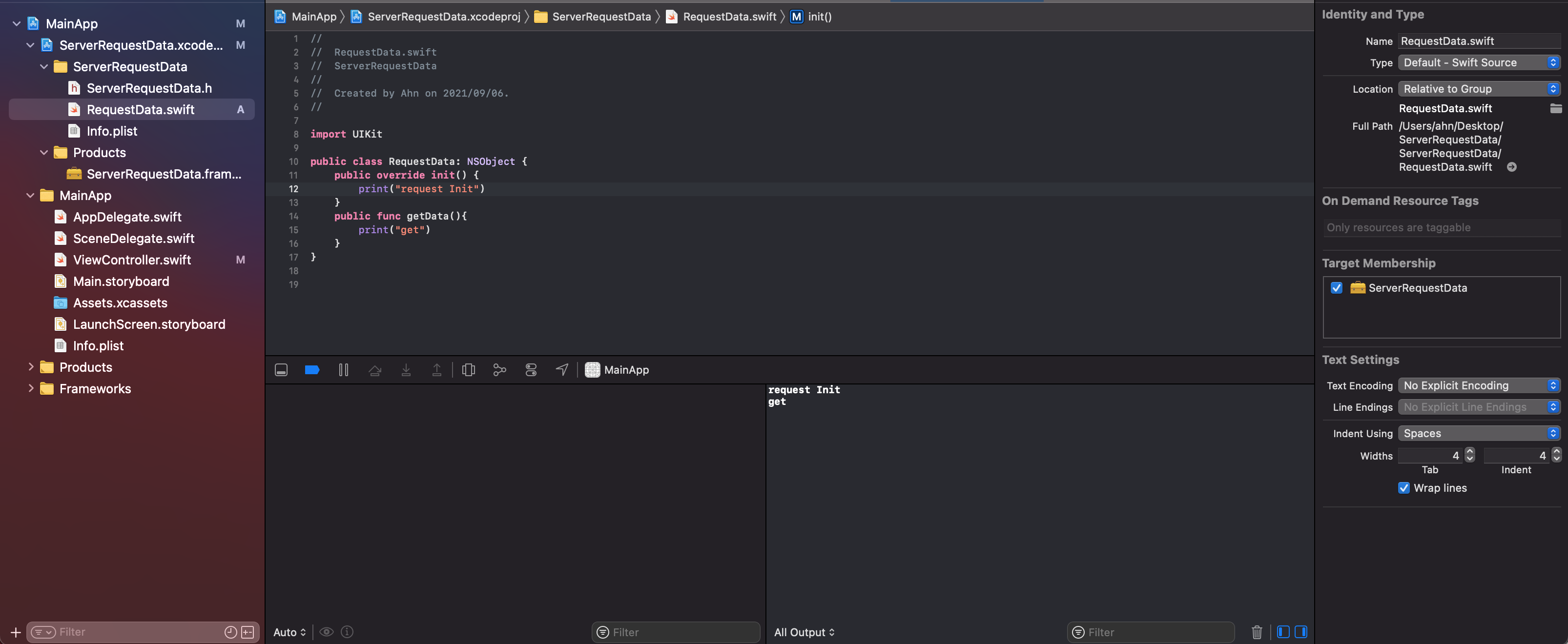Viewport: 1568px width, 644px height.
Task: Increase Tab width stepper
Action: [1469, 452]
